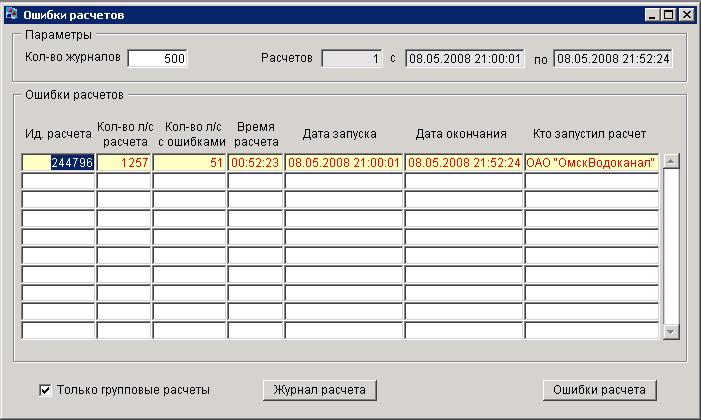701x420 pixels.
Task: Open the 'Журнал расчета' button
Action: pyautogui.click(x=319, y=390)
